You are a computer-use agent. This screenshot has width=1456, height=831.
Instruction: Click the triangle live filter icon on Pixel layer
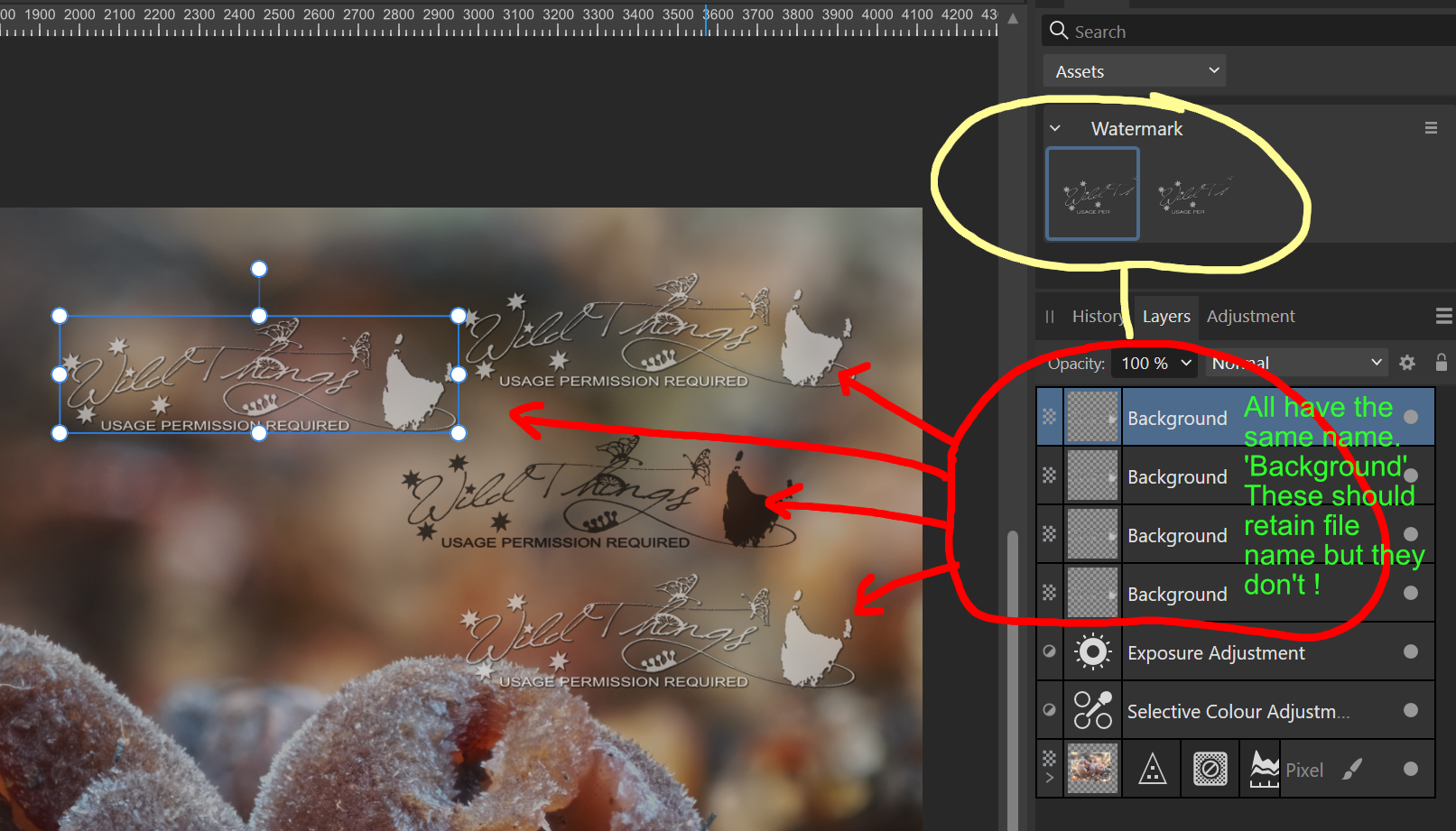pos(1153,770)
